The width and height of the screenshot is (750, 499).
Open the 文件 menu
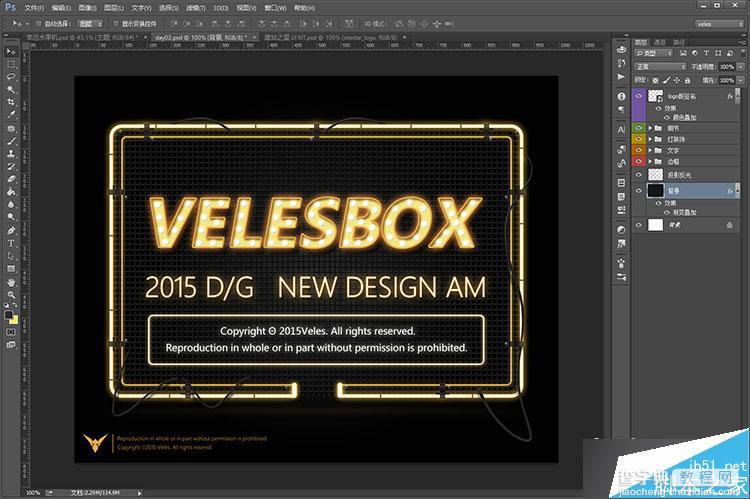click(x=34, y=8)
